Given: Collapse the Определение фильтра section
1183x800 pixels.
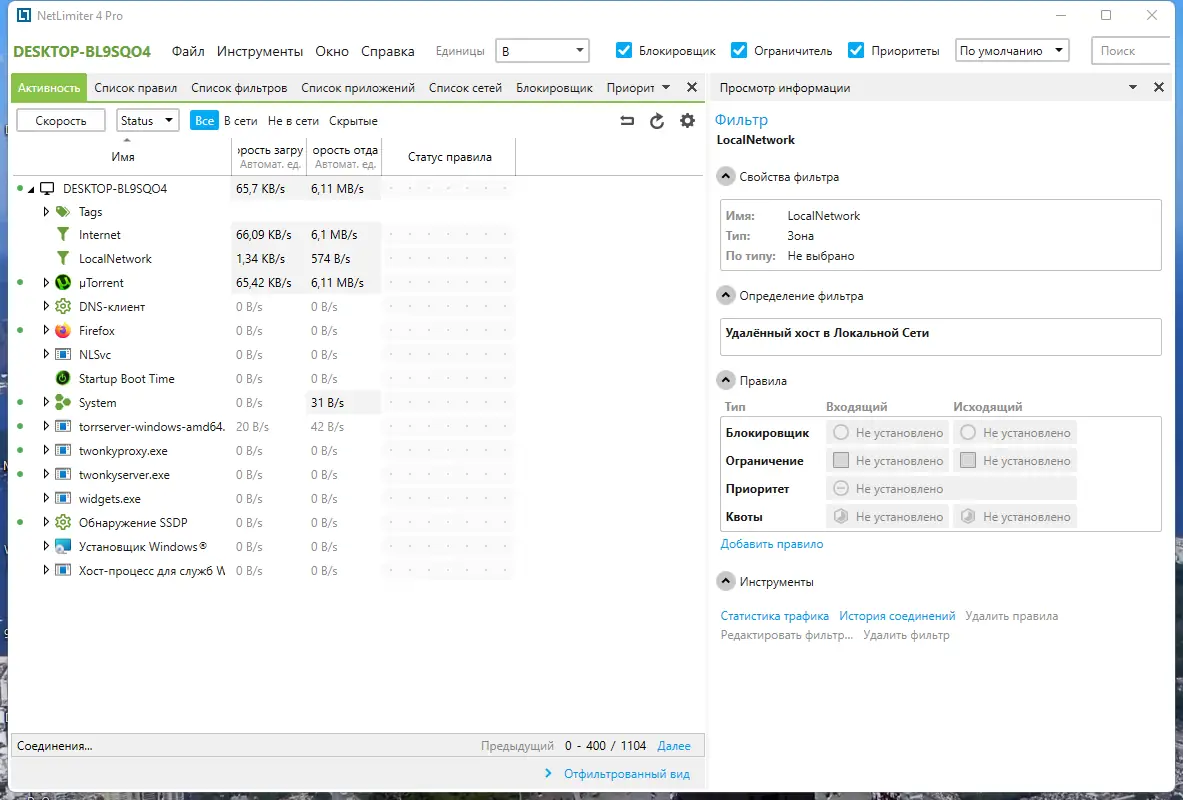Looking at the screenshot, I should [725, 296].
